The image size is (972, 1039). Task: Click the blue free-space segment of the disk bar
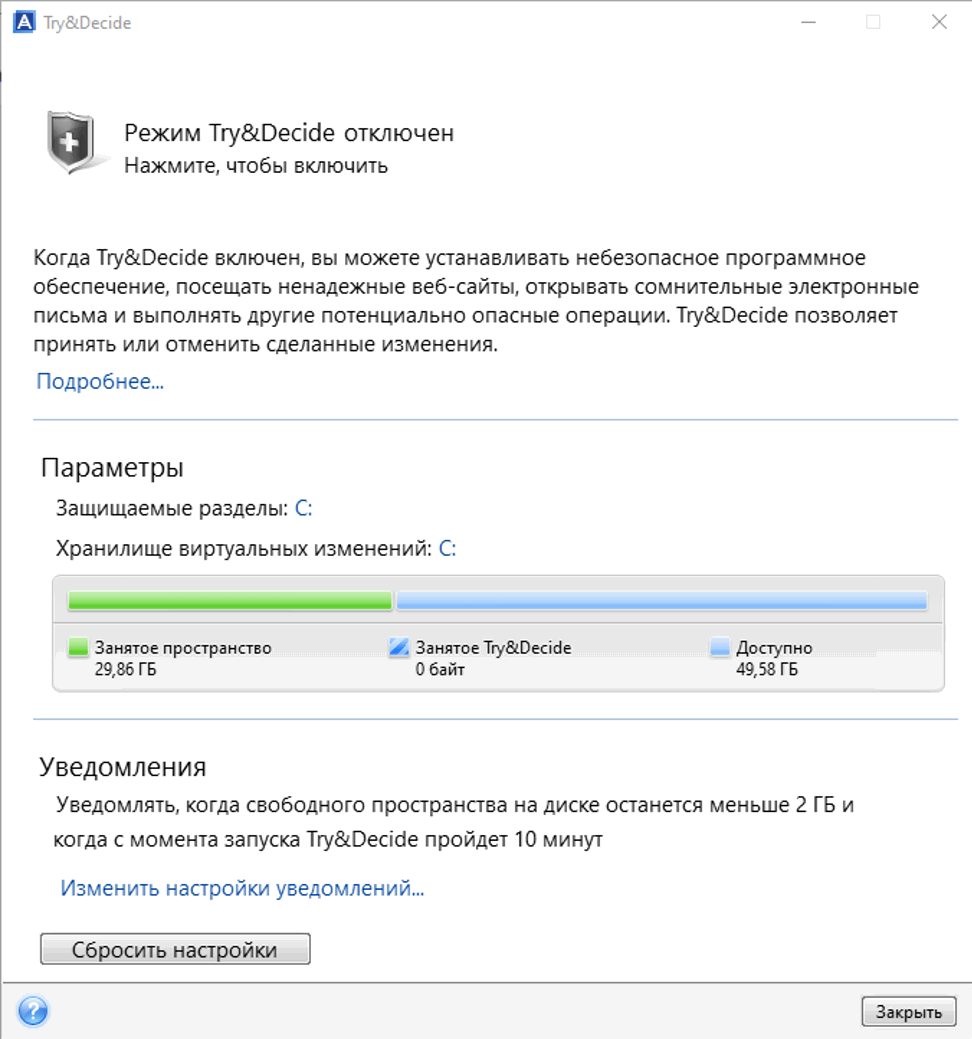(661, 600)
